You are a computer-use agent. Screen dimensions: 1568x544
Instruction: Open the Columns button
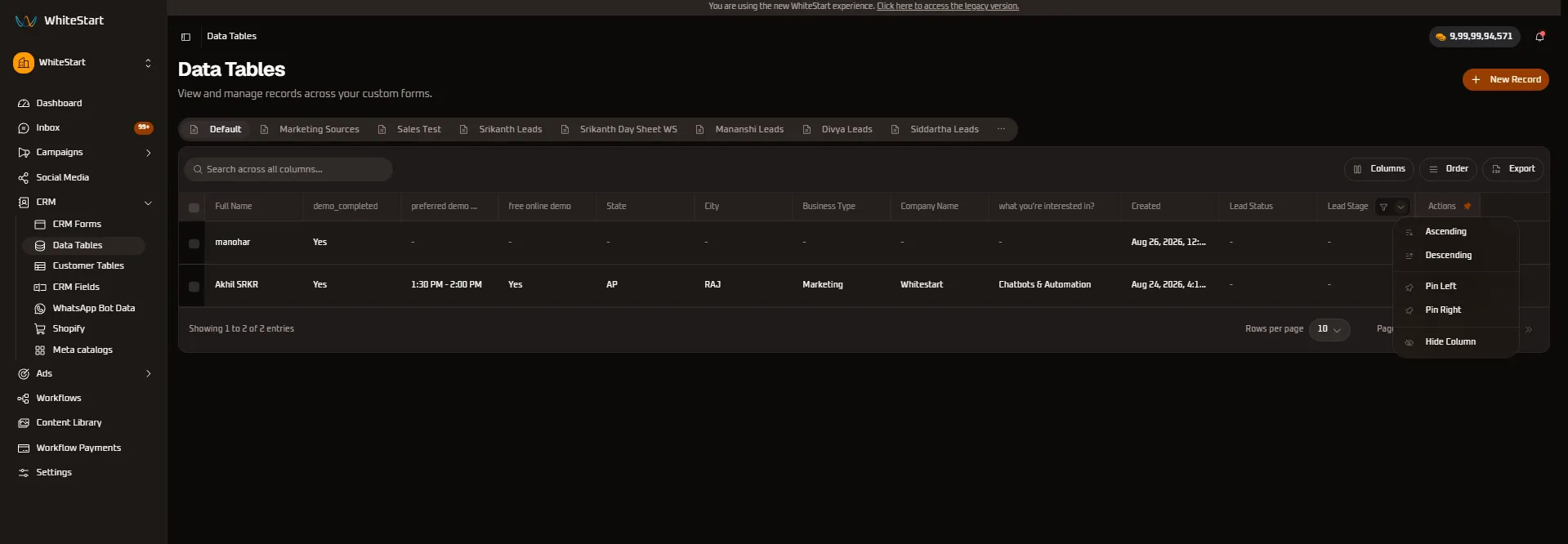[x=1378, y=169]
